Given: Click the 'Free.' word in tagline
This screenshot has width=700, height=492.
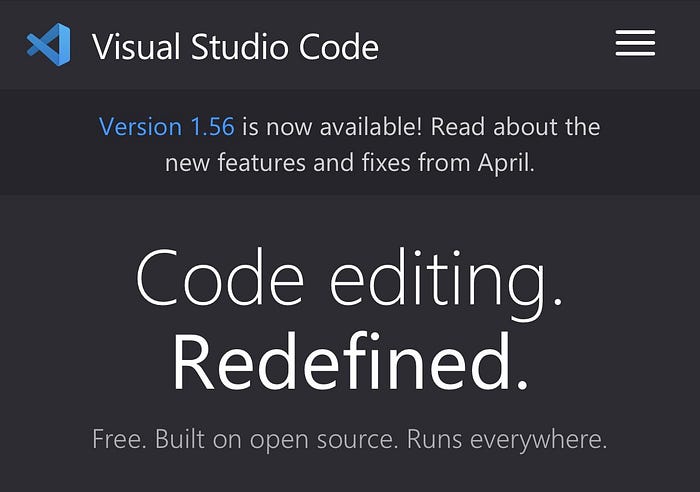Looking at the screenshot, I should click(119, 439).
